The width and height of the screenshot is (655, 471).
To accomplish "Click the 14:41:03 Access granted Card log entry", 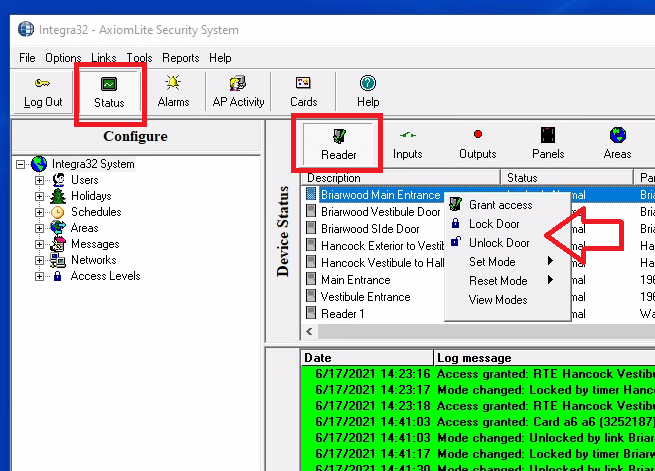I will coord(478,422).
